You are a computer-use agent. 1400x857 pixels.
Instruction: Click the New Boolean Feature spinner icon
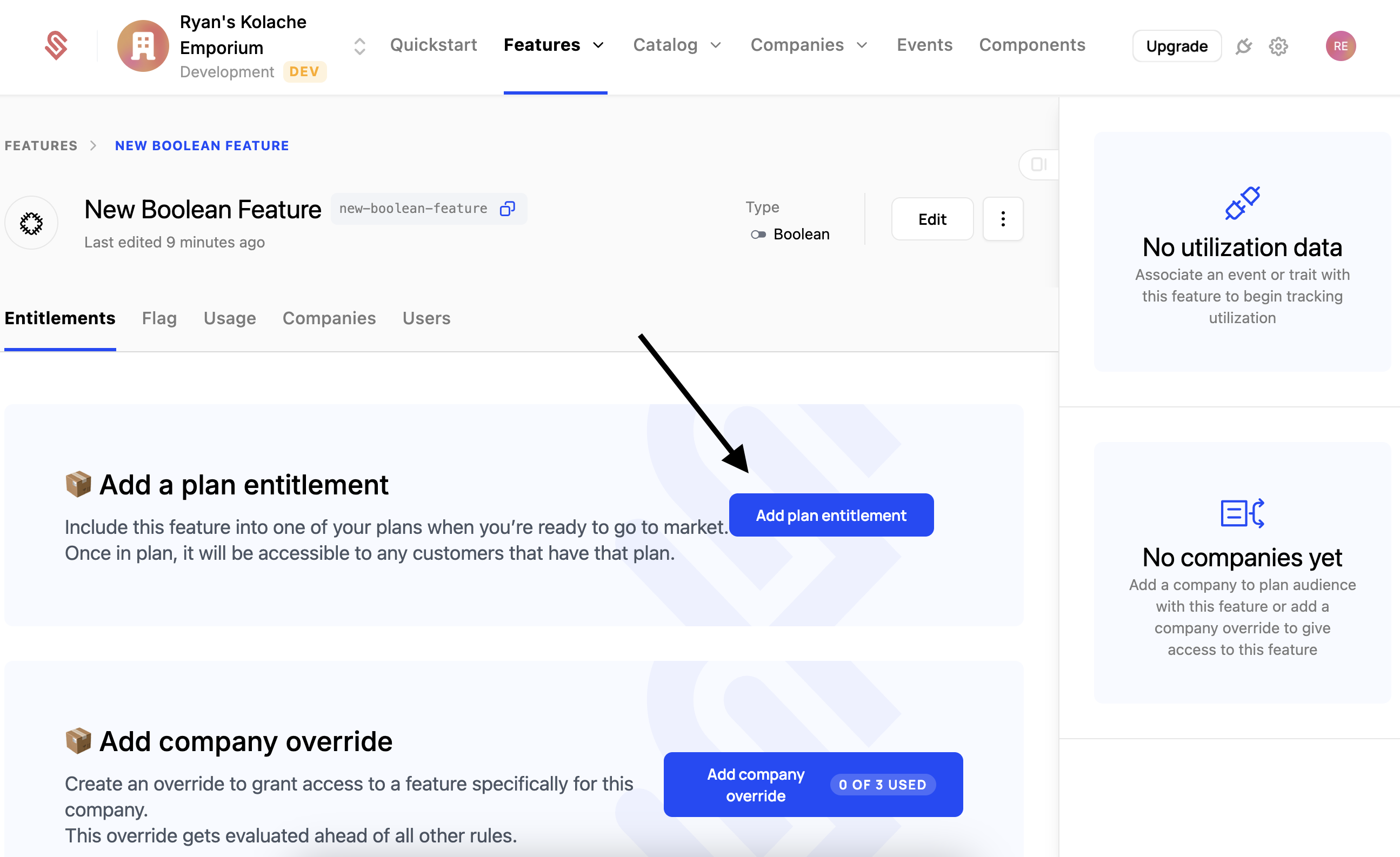31,223
